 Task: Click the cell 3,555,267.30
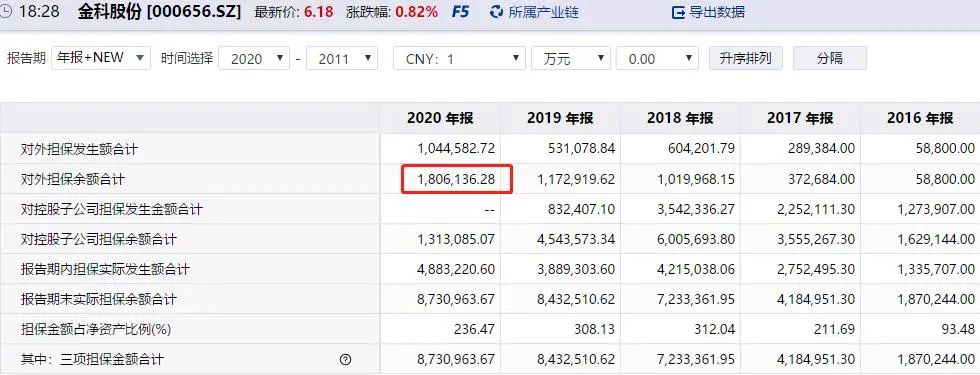(816, 239)
